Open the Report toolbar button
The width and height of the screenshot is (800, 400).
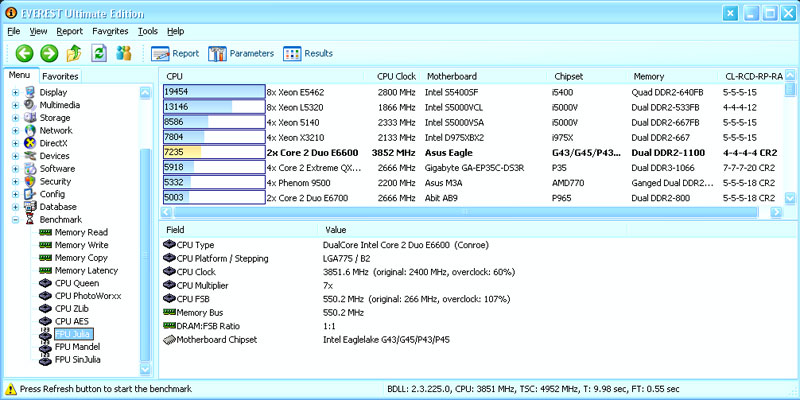click(x=175, y=54)
